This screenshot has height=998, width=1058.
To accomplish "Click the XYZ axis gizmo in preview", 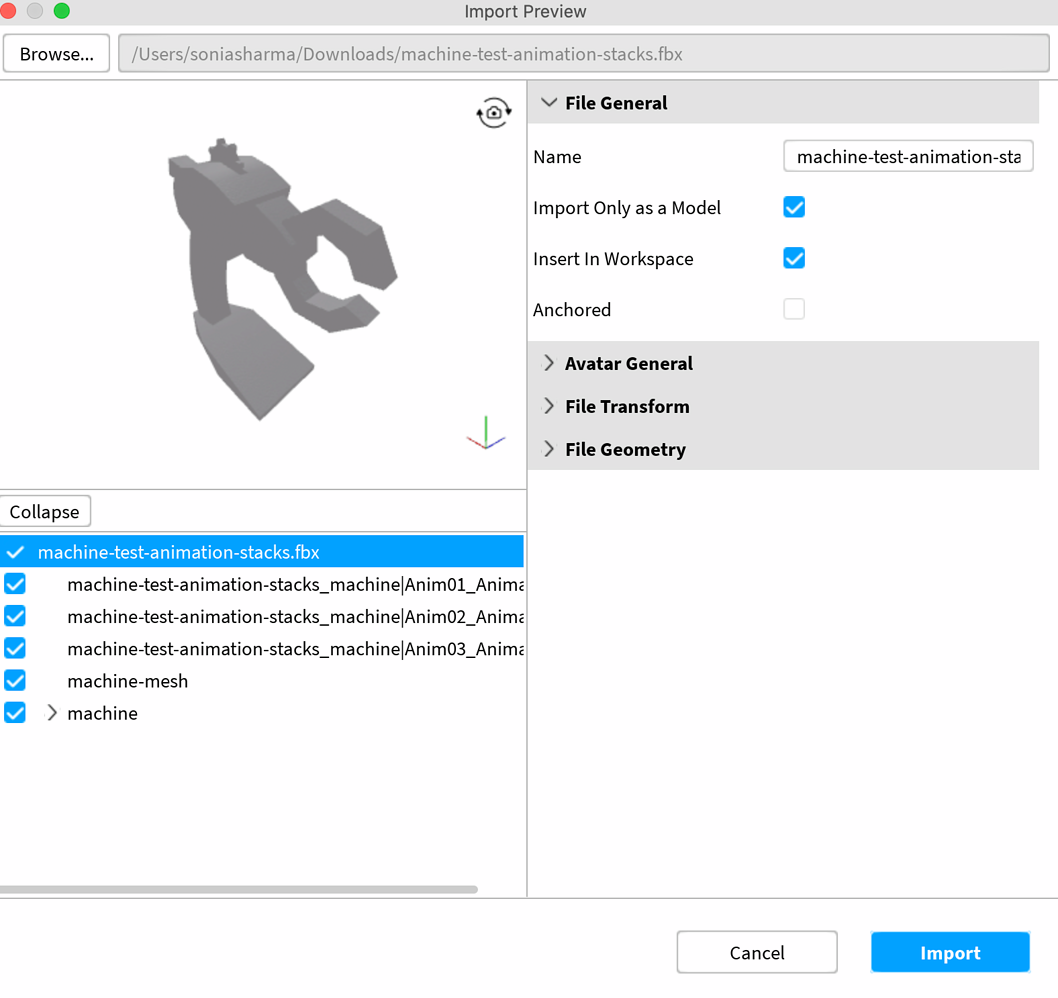I will coord(486,433).
